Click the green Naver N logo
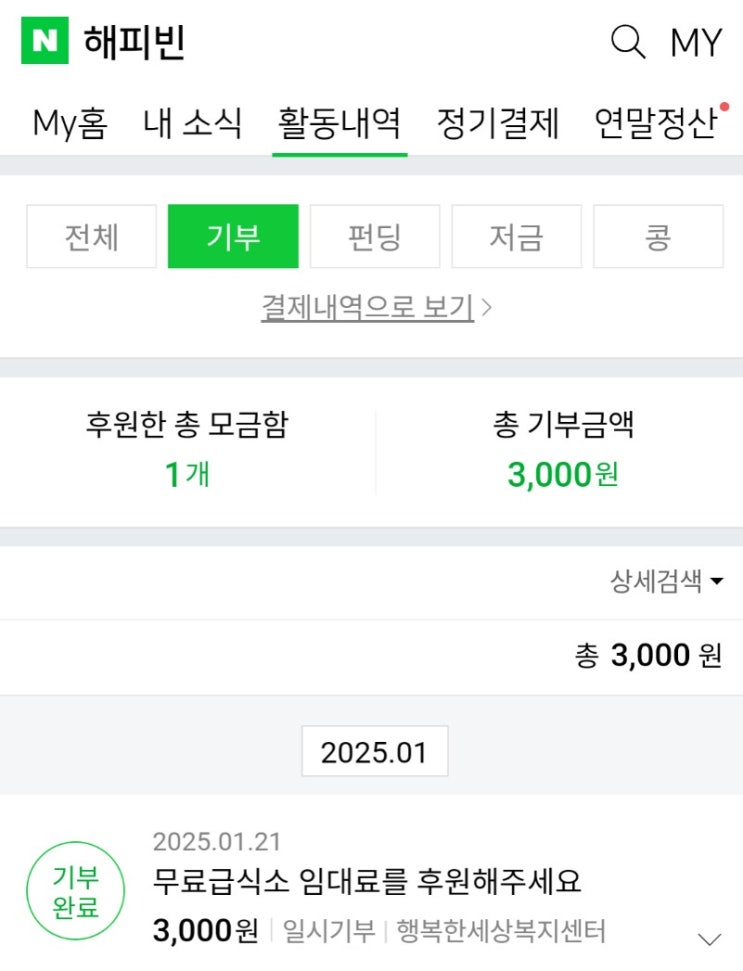Image resolution: width=743 pixels, height=971 pixels. point(45,41)
